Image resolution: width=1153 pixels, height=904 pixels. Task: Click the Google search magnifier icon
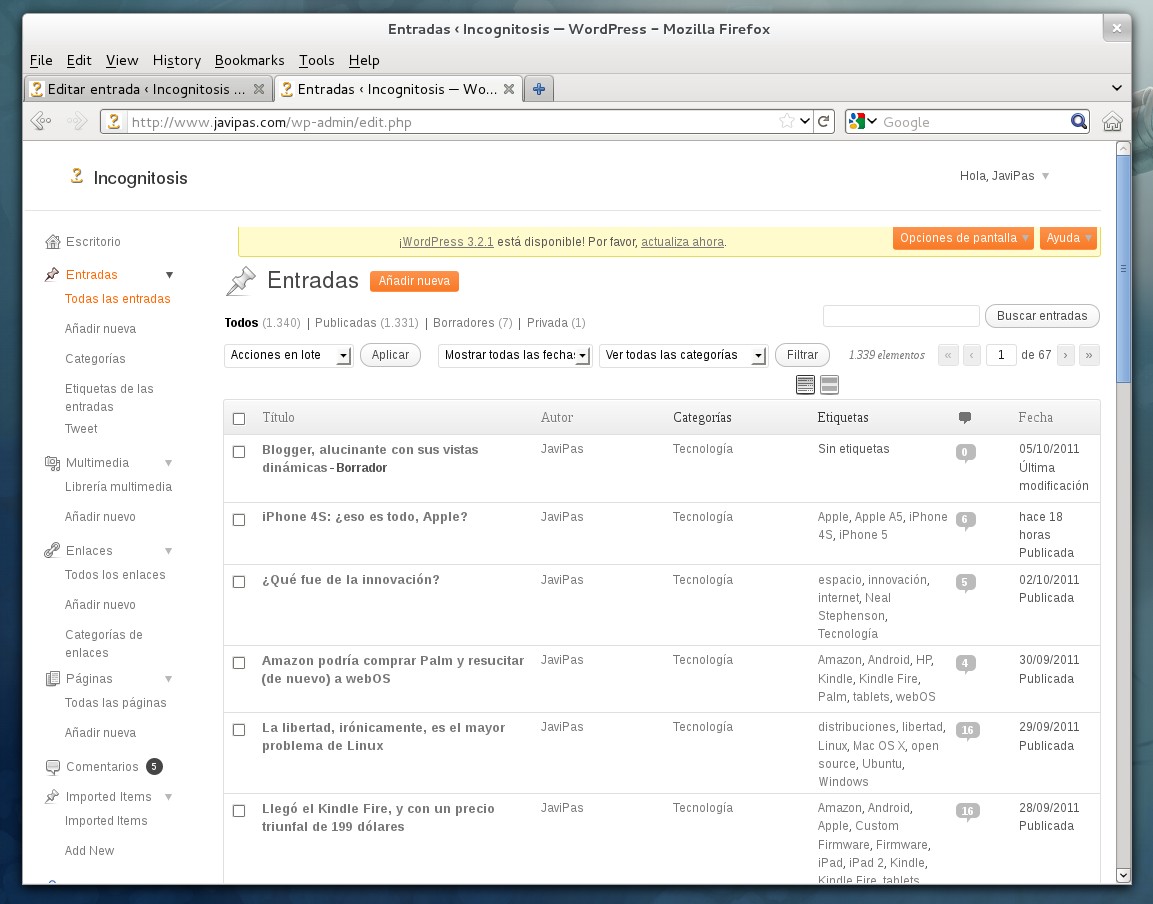(x=1078, y=121)
